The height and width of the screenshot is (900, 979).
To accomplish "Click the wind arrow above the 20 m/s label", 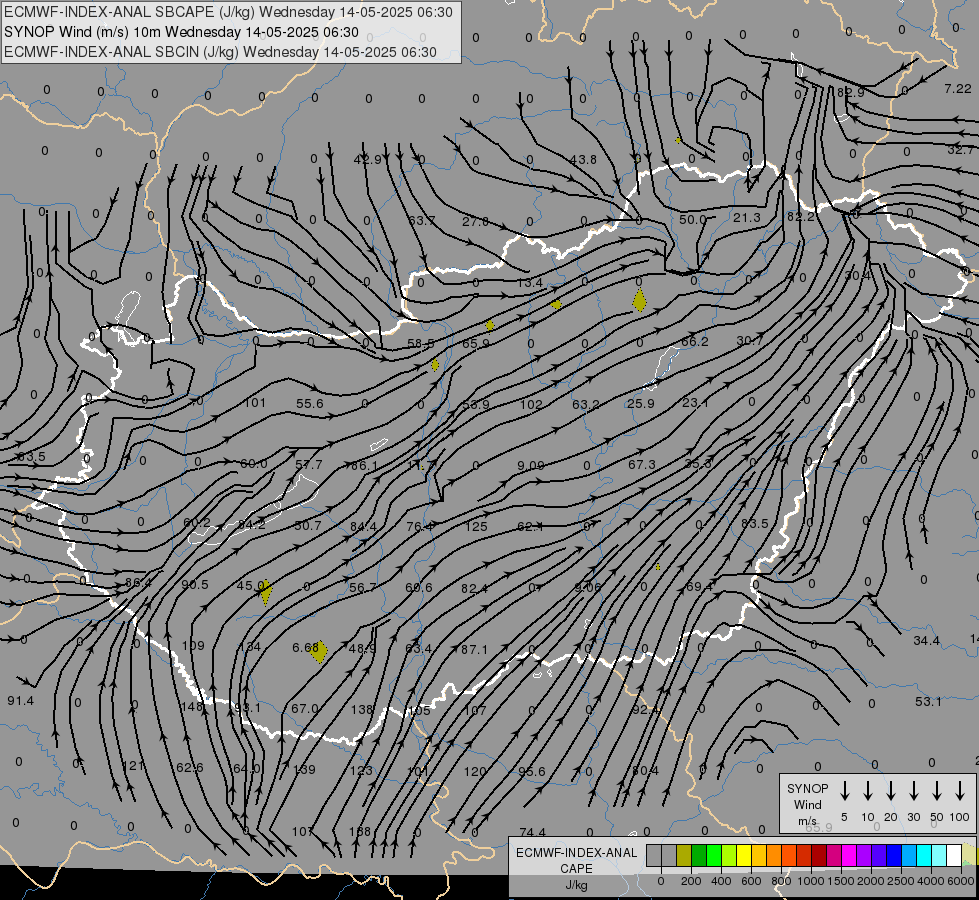I will point(890,790).
